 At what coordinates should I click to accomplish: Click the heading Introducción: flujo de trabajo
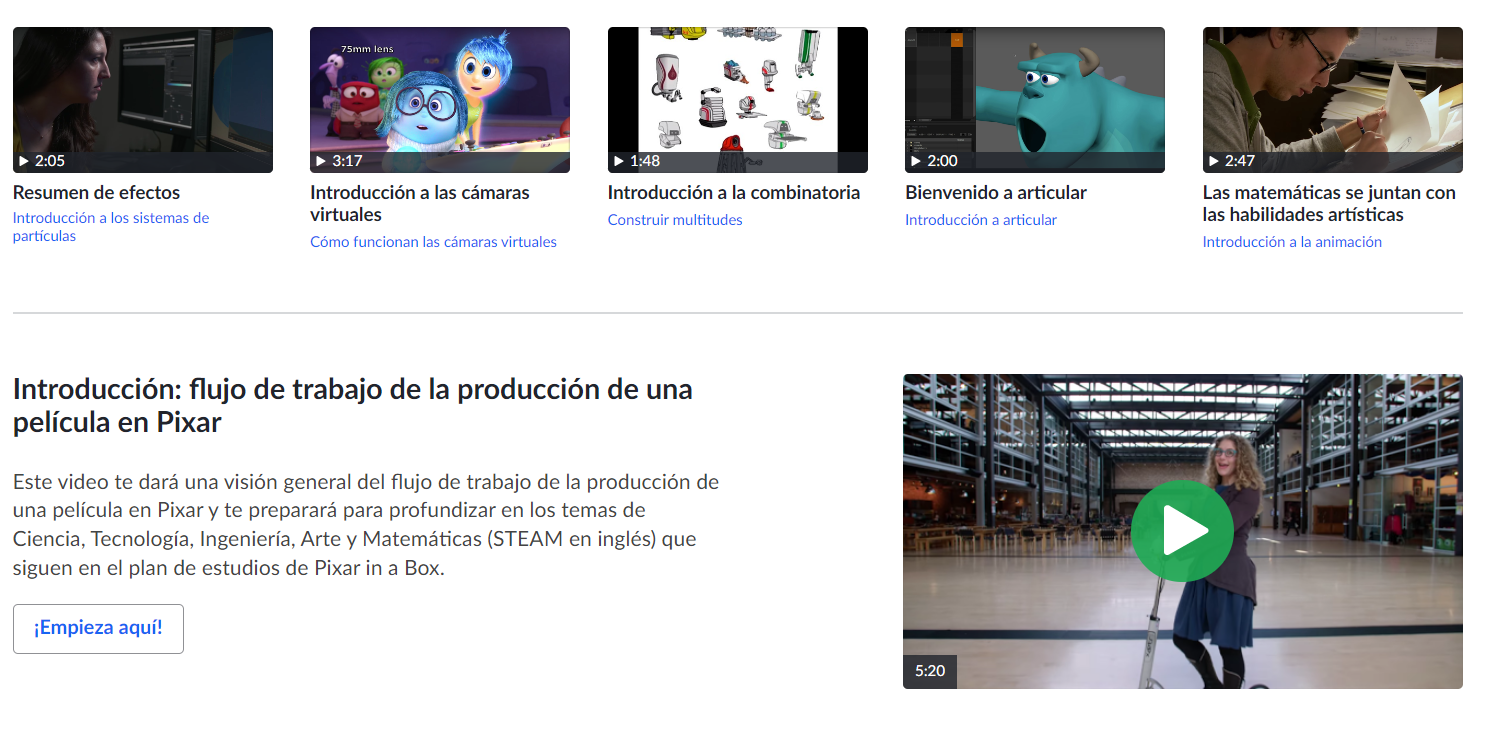click(x=353, y=405)
